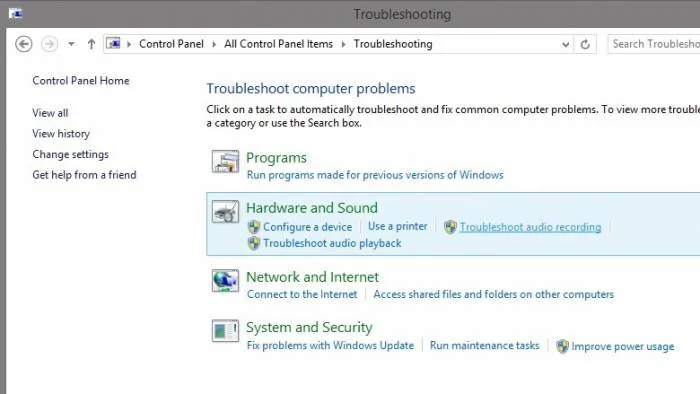Open Troubleshoot audio recording link

pos(530,227)
